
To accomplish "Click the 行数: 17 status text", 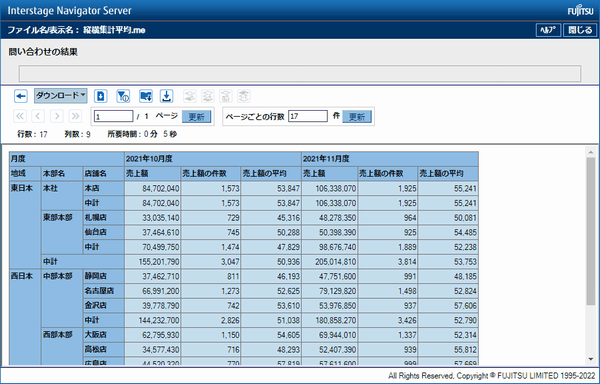I will pos(32,135).
